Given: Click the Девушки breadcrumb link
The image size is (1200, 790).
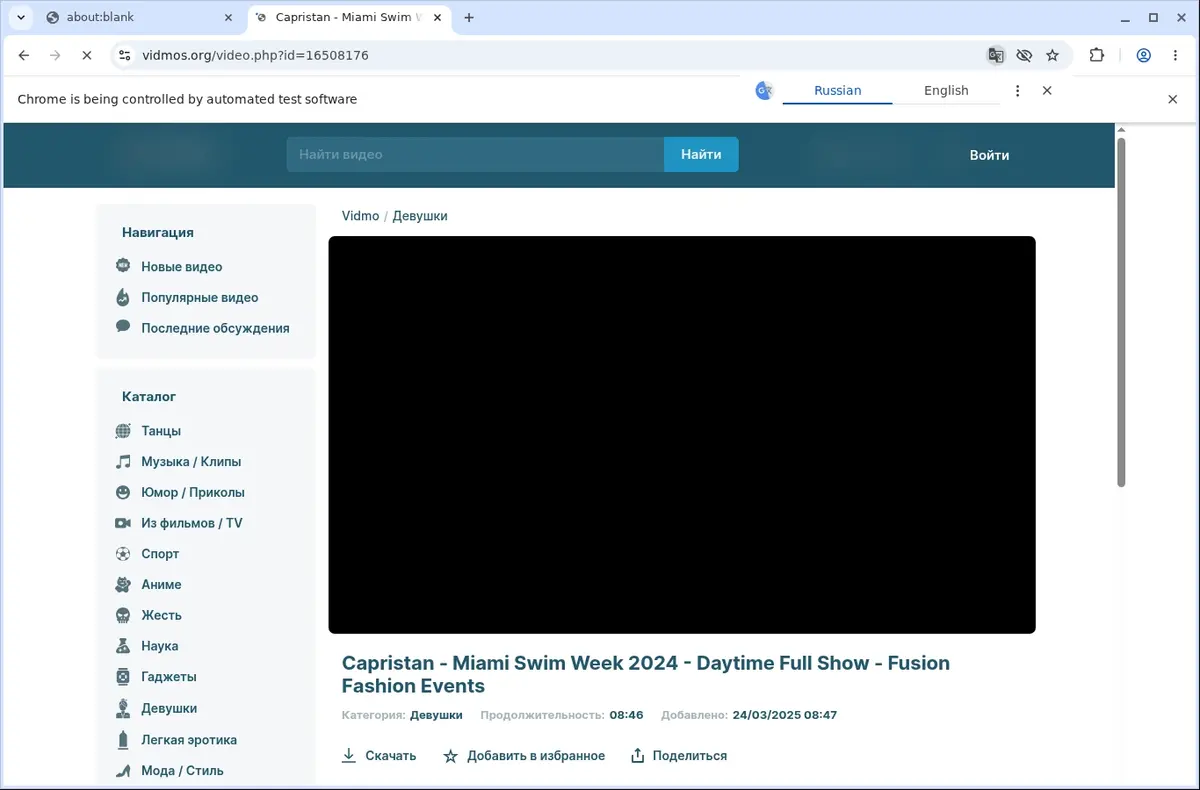Looking at the screenshot, I should pyautogui.click(x=420, y=216).
